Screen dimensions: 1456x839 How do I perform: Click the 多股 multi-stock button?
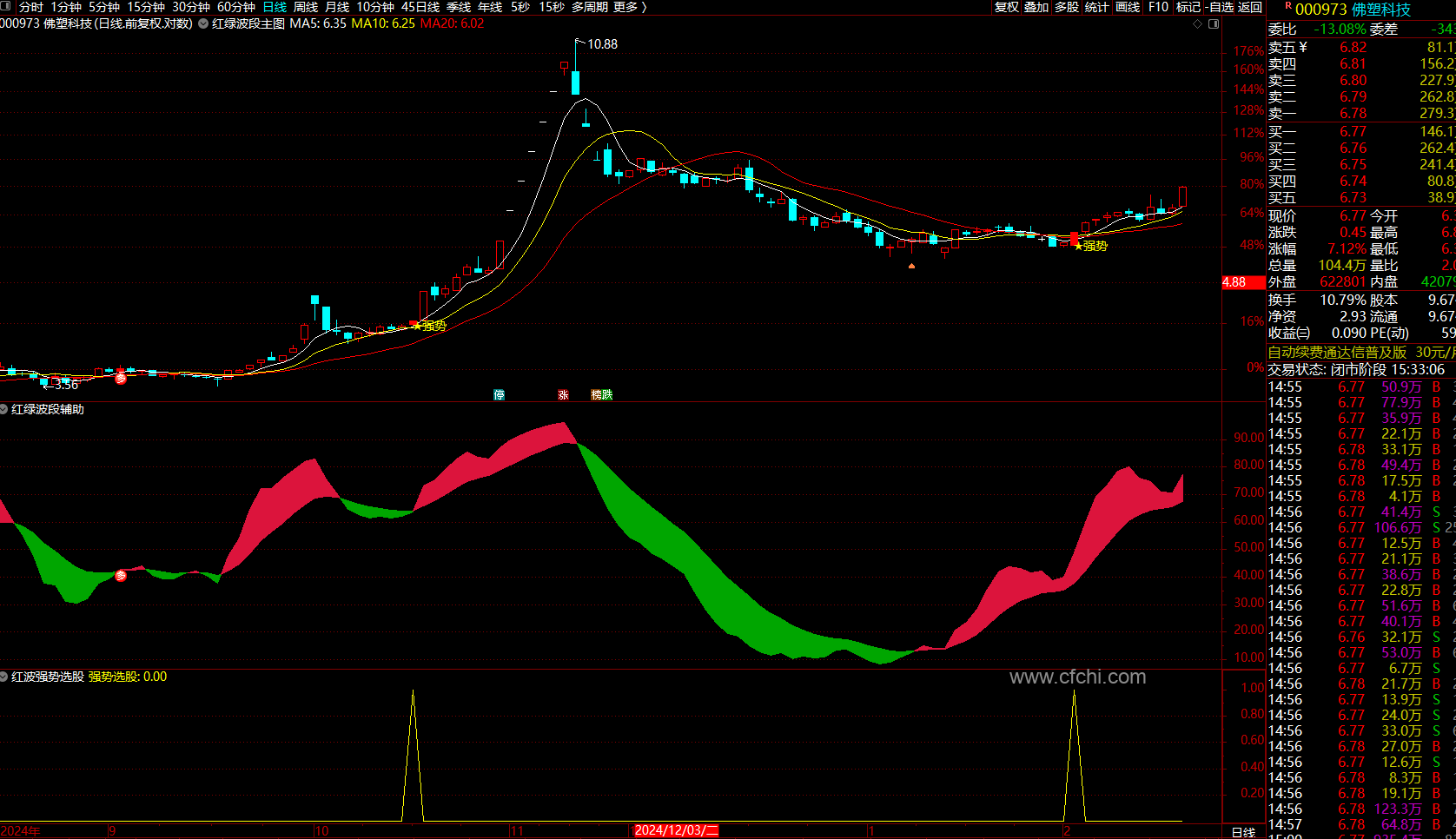click(x=1067, y=7)
